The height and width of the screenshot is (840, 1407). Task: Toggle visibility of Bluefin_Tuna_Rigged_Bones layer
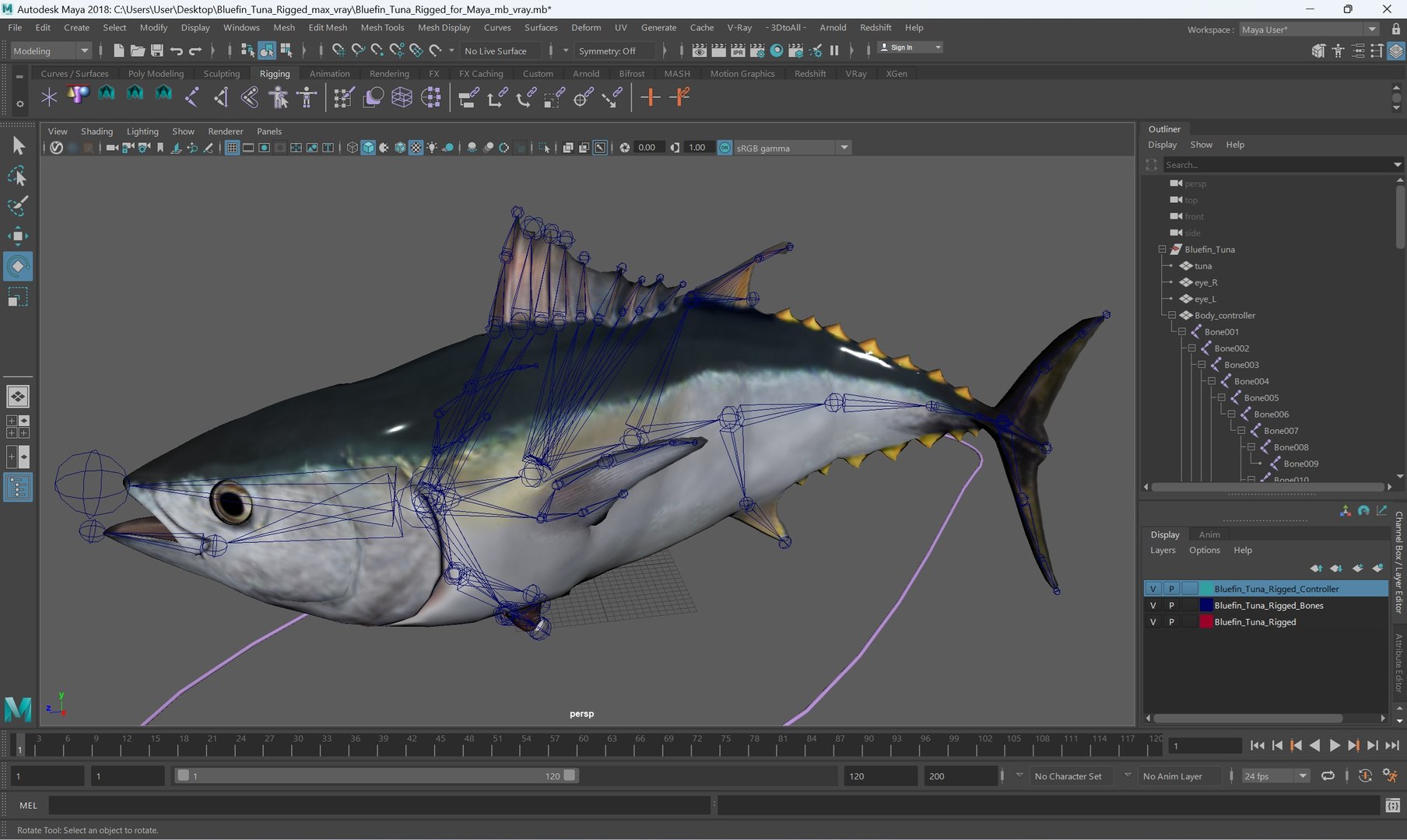(1153, 605)
